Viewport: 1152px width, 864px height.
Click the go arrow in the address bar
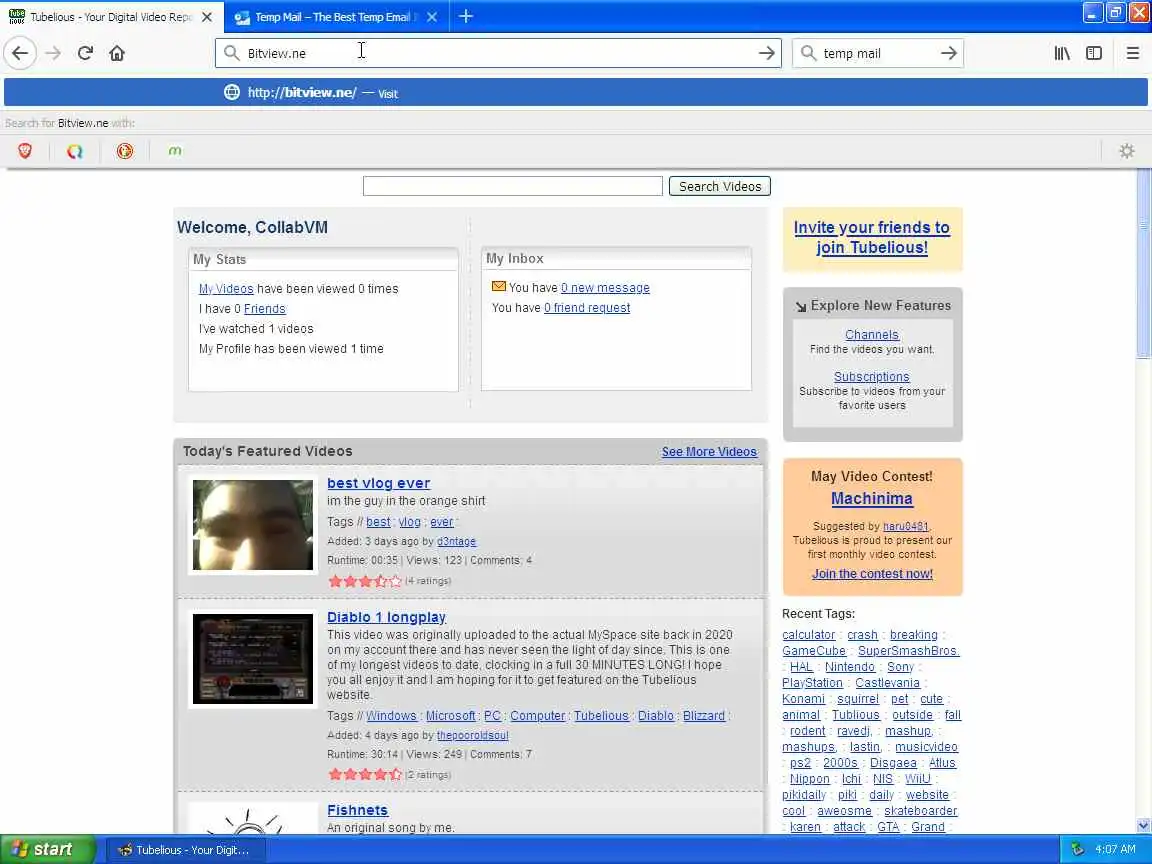766,53
